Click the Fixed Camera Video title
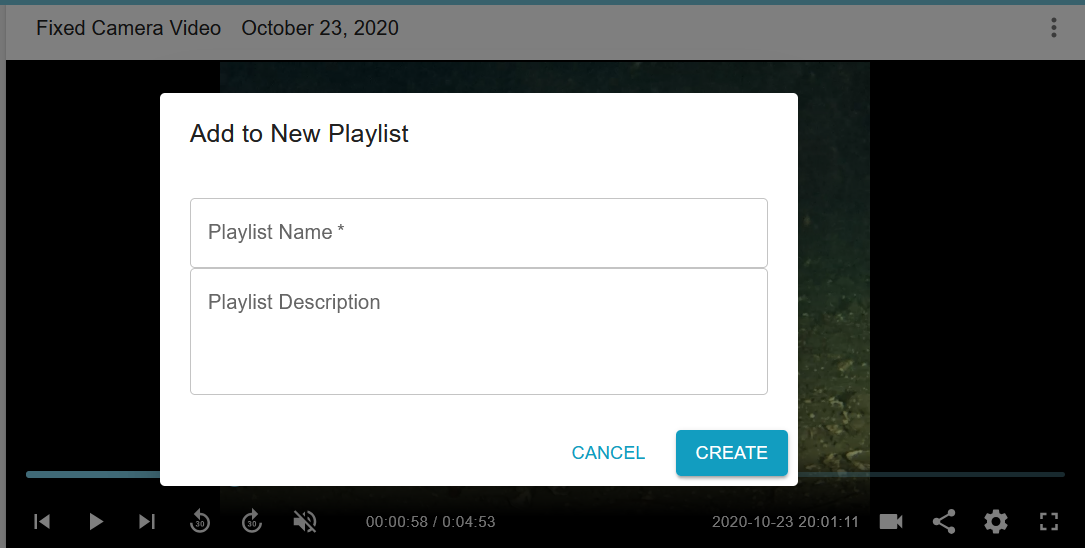Viewport: 1085px width, 548px height. (x=129, y=28)
